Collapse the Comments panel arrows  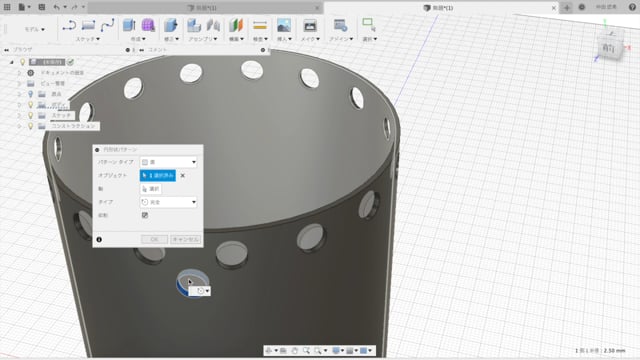[x=142, y=50]
